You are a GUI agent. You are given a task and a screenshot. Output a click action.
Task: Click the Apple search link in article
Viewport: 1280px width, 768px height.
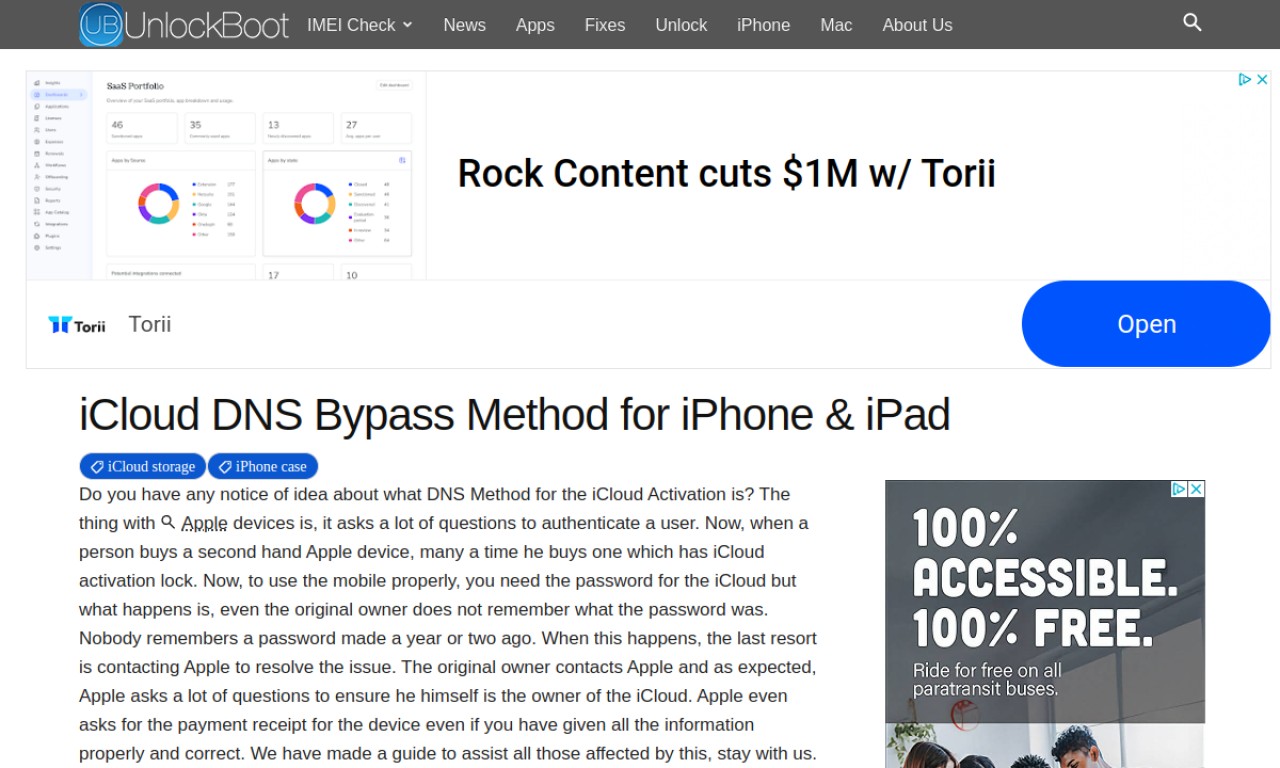[195, 523]
